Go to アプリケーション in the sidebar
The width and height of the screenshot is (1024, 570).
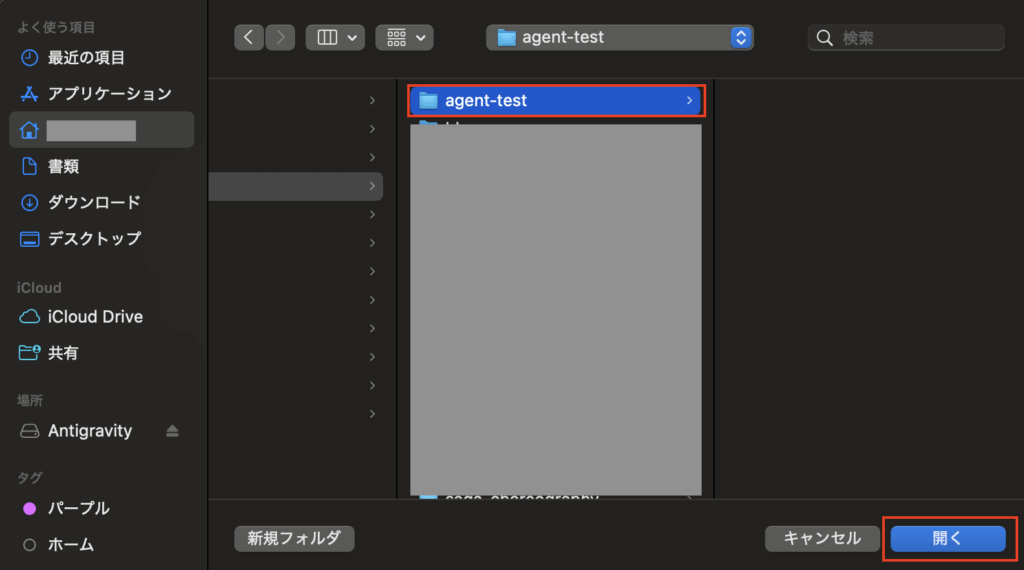tap(109, 94)
